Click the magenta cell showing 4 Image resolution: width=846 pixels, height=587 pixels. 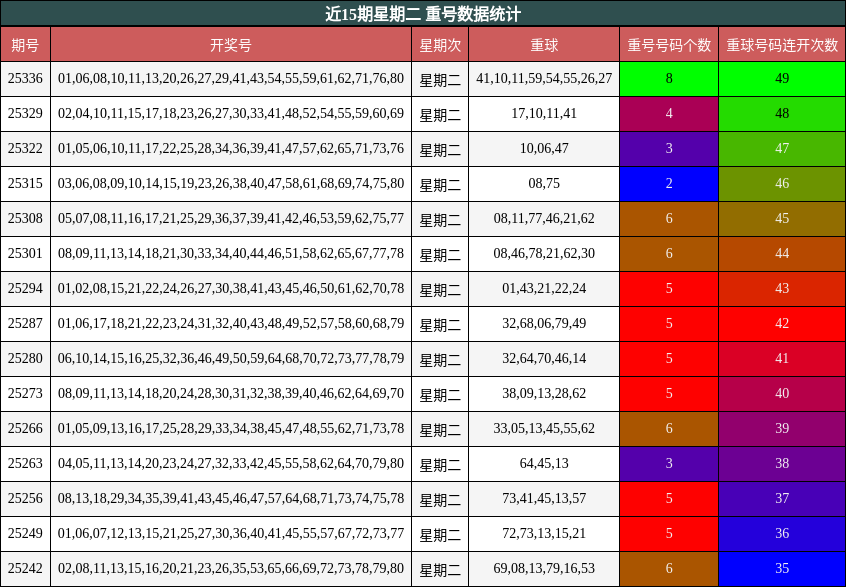pos(668,112)
